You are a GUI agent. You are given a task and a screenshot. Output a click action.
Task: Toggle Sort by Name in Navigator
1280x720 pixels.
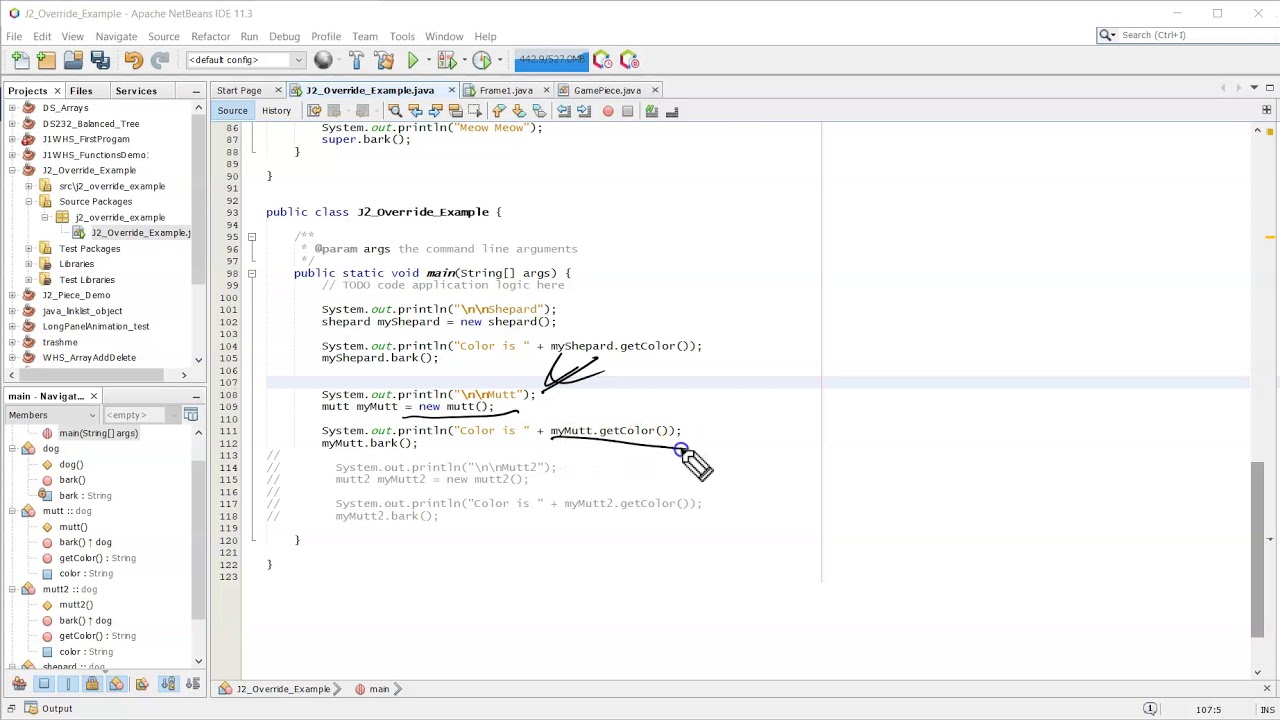tap(168, 684)
